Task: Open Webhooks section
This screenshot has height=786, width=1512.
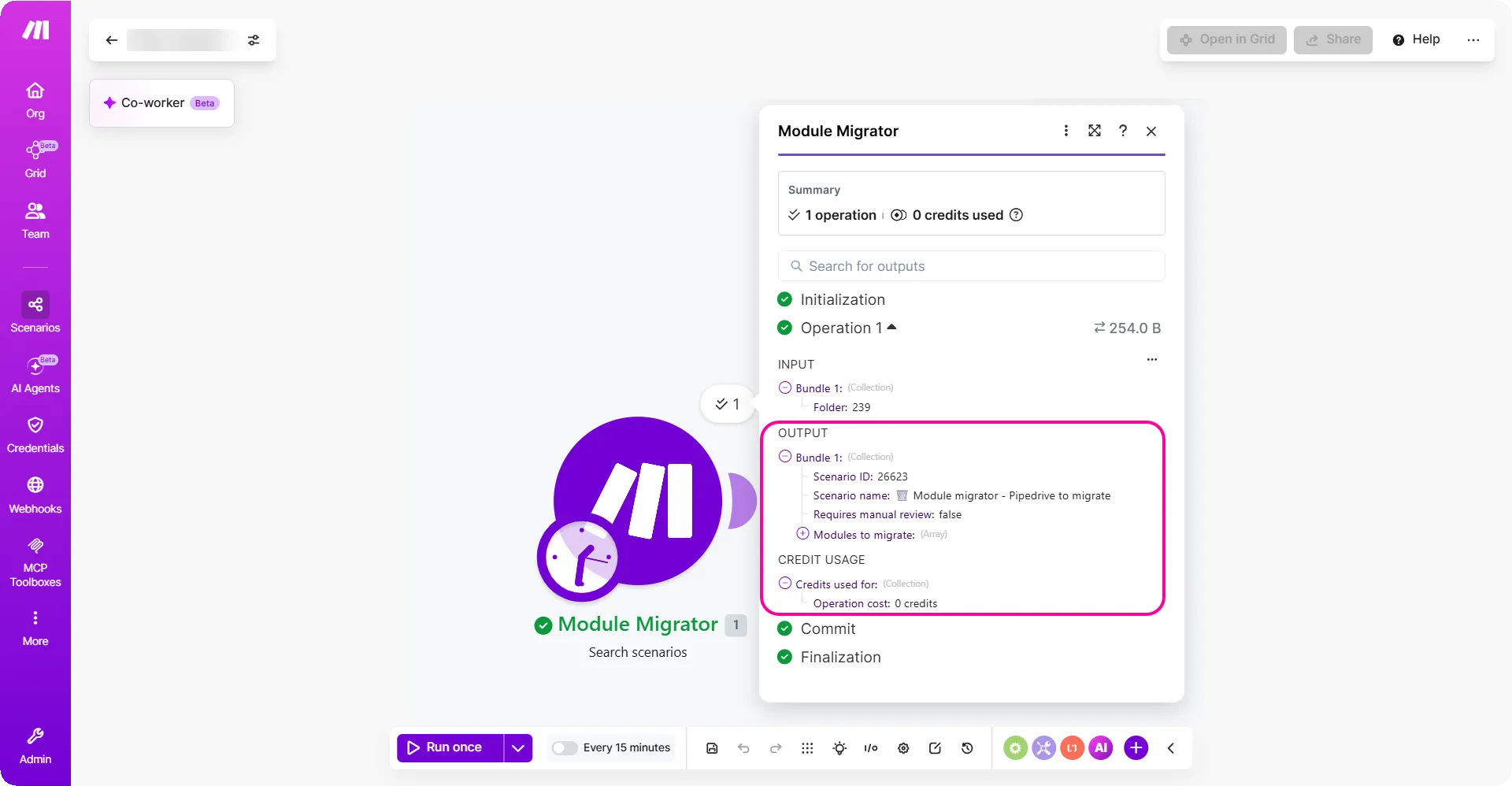Action: pos(35,495)
